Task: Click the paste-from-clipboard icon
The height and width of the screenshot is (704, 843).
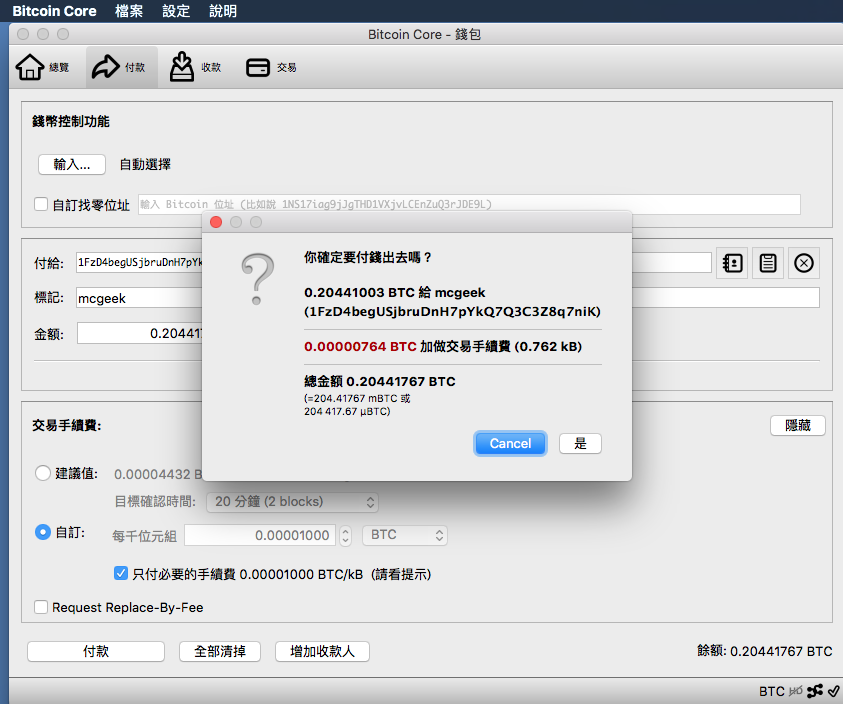Action: pyautogui.click(x=768, y=263)
